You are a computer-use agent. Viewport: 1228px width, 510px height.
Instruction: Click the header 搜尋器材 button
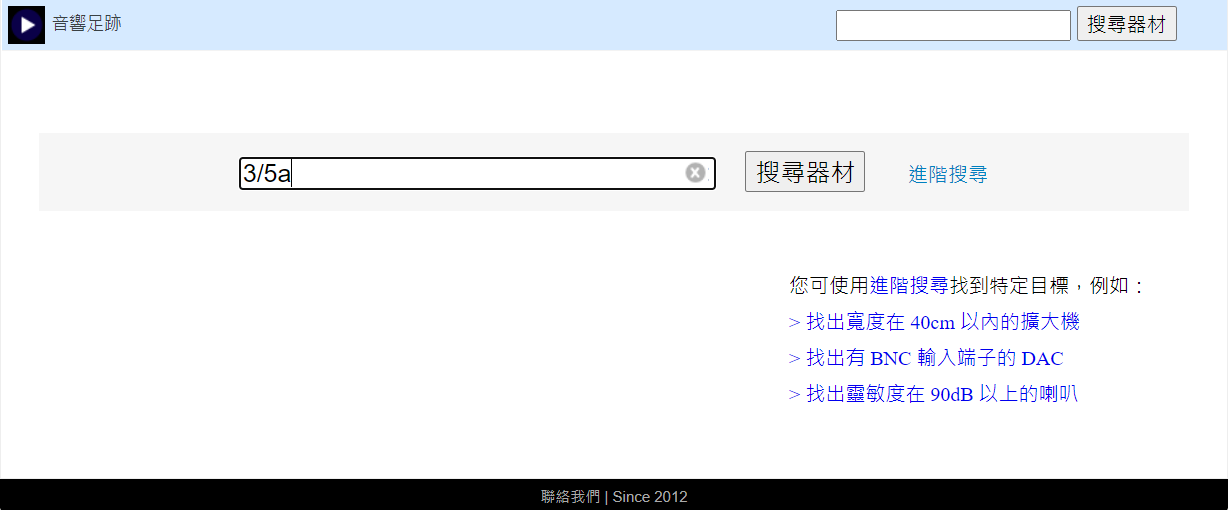1127,25
